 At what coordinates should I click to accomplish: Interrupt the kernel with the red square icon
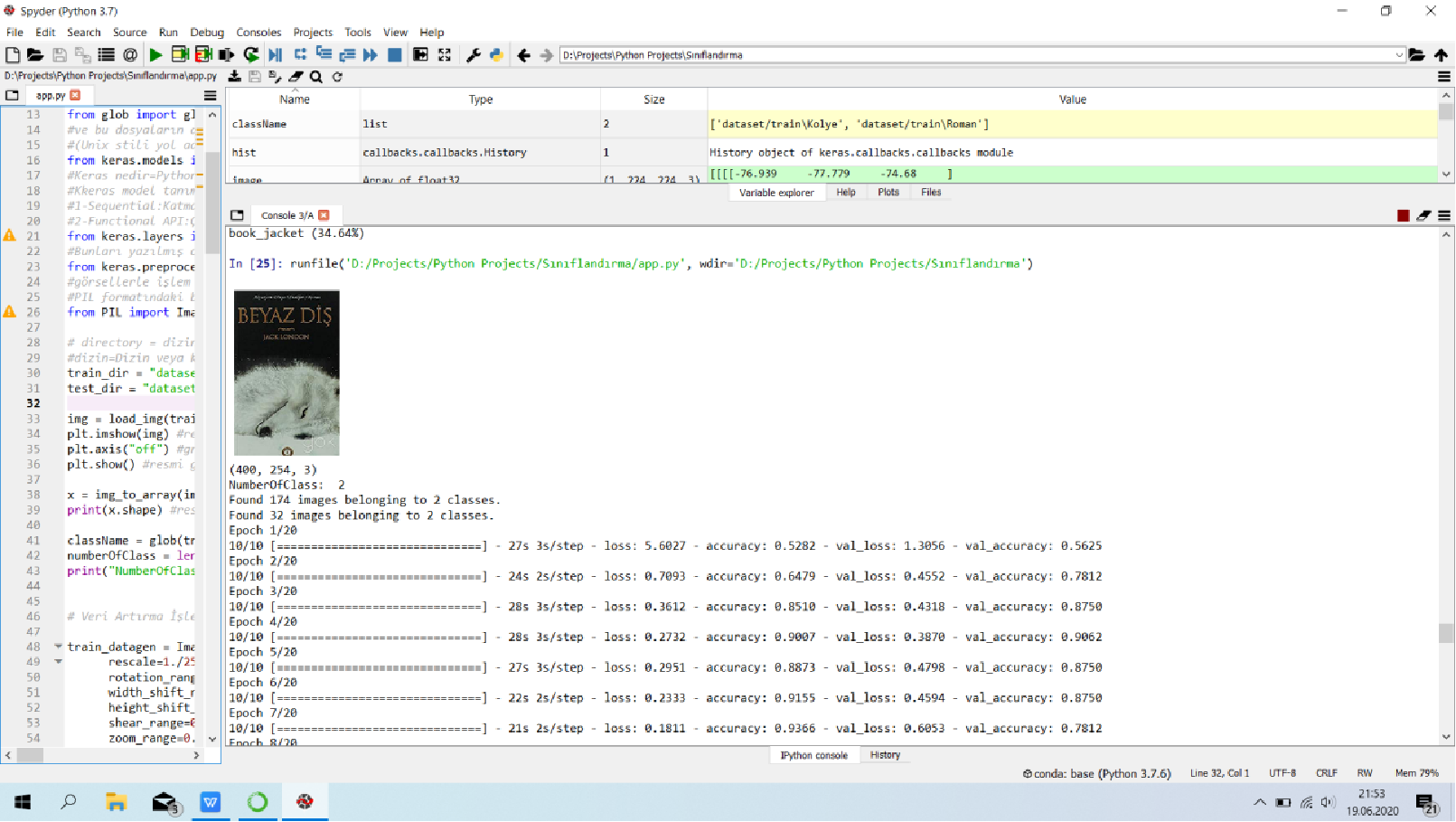tap(1402, 215)
